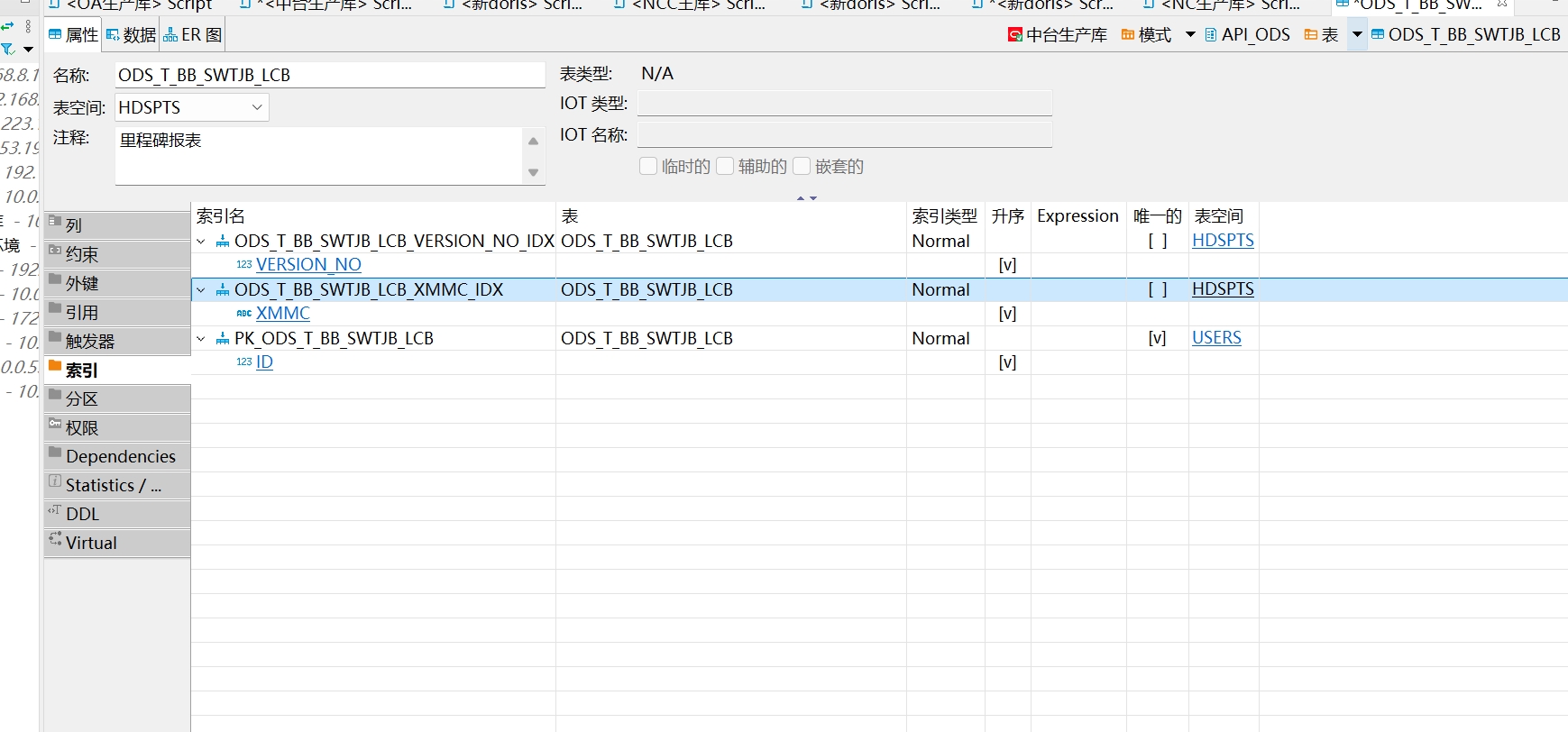
Task: Open the Dependencies side tab
Action: click(x=117, y=456)
